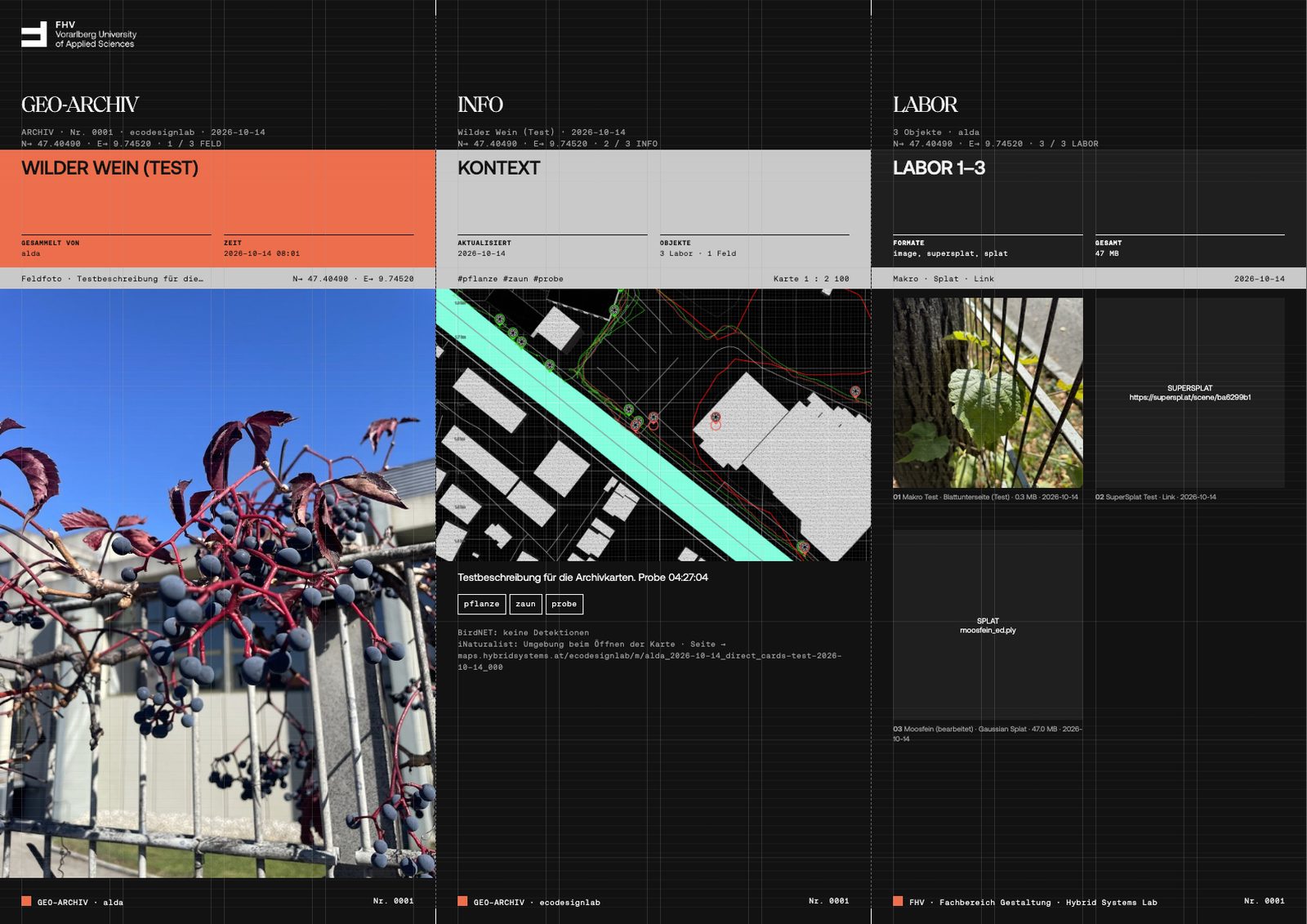Open the wild grape field photo
This screenshot has height=924, width=1307.
pos(217,583)
